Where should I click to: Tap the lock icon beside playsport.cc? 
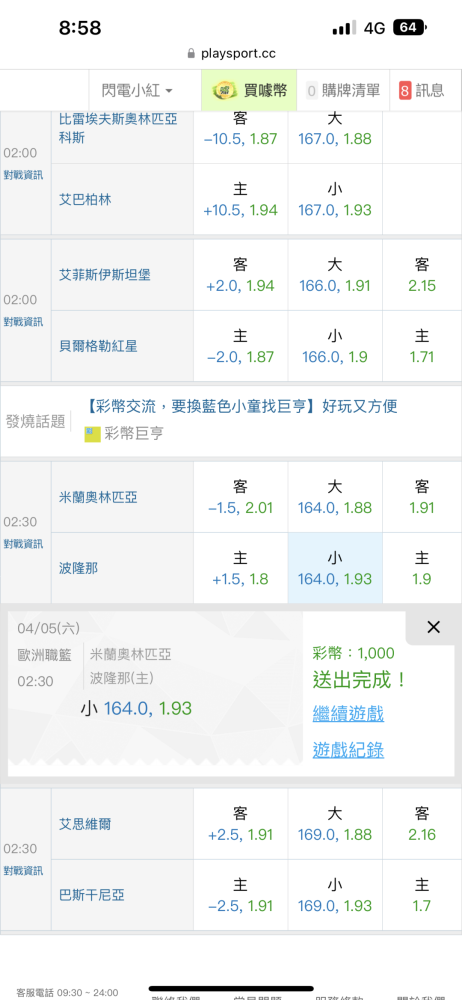pos(191,54)
